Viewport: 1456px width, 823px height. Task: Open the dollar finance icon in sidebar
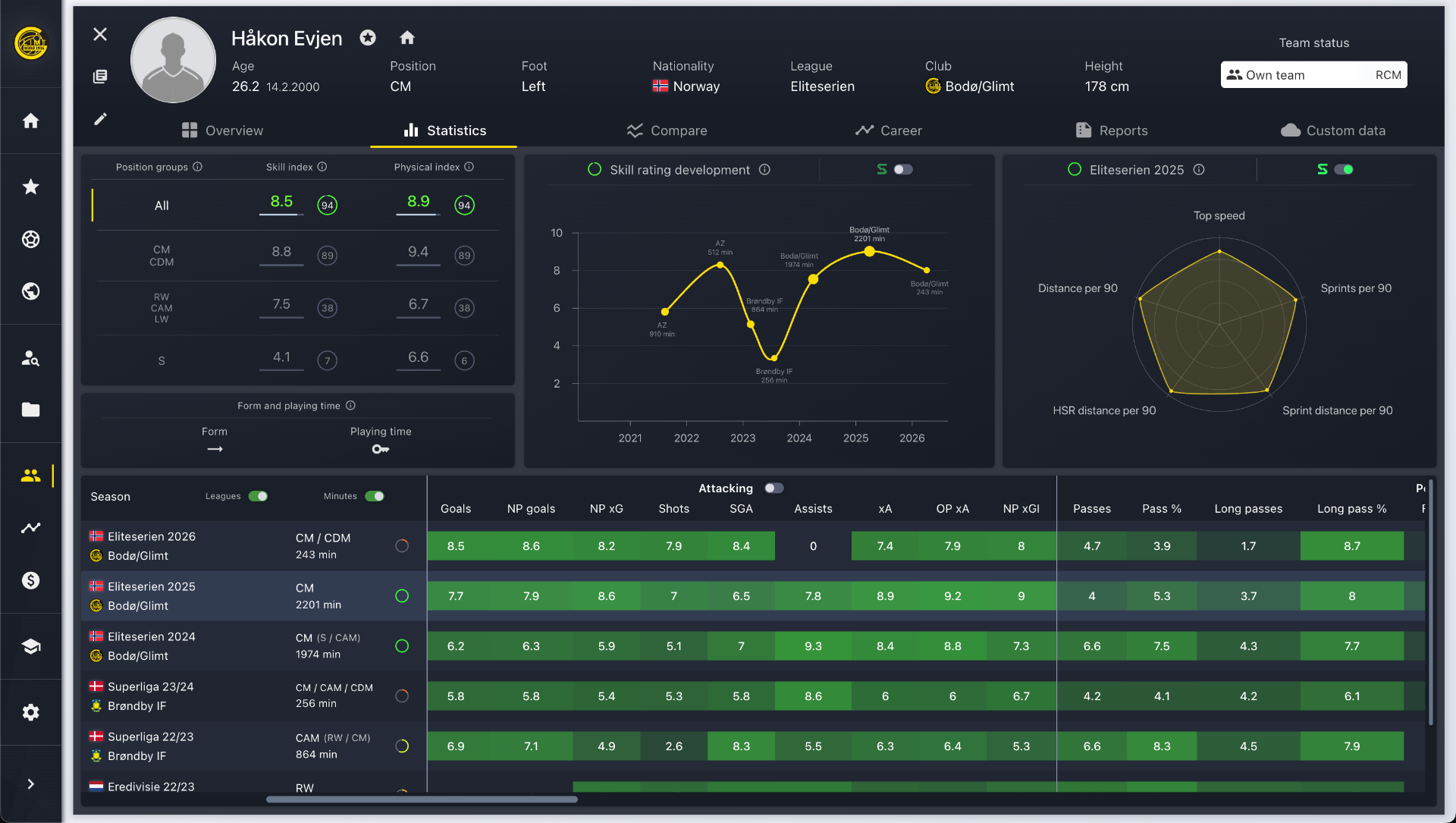(x=30, y=580)
